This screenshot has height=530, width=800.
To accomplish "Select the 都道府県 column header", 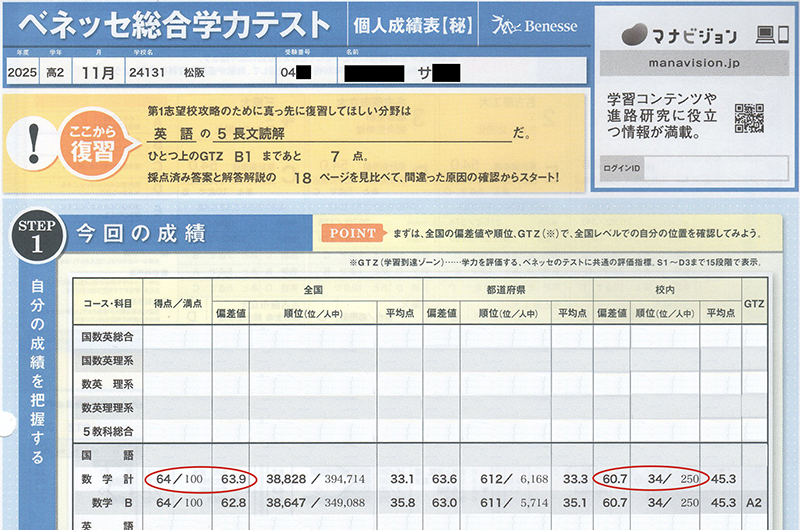I will [507, 287].
